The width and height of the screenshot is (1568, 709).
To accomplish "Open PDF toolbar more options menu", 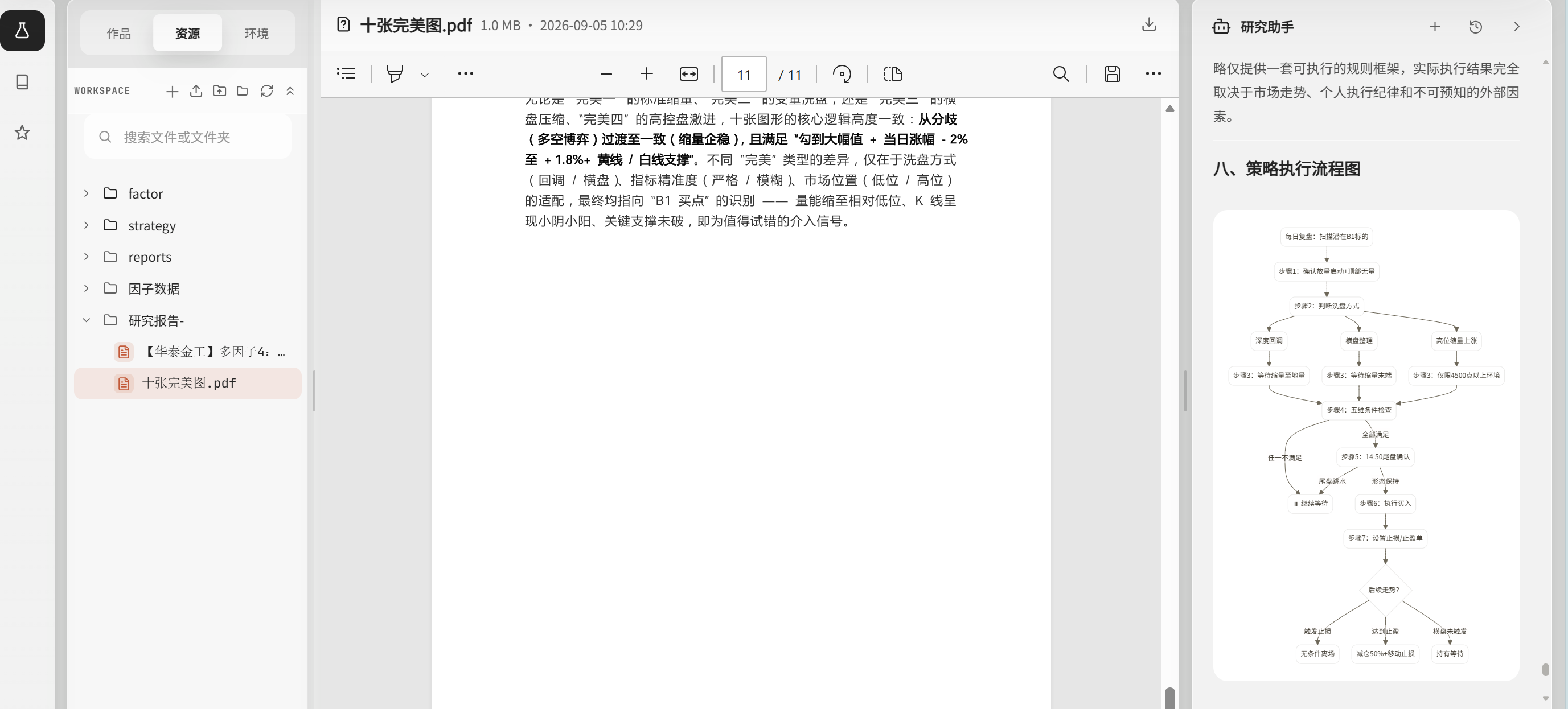I will [1153, 73].
